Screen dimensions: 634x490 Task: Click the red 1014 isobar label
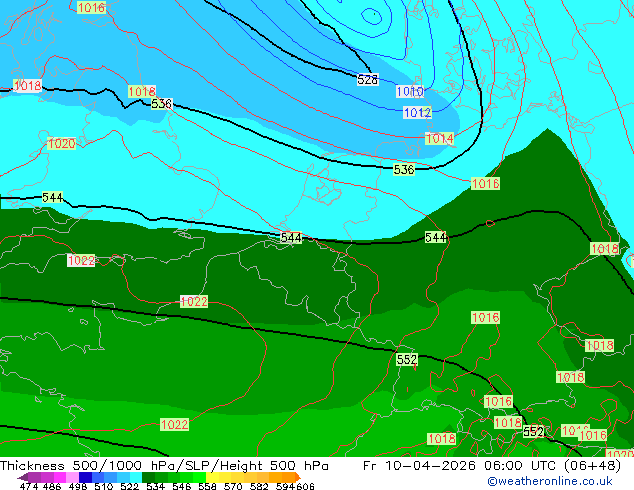point(440,139)
